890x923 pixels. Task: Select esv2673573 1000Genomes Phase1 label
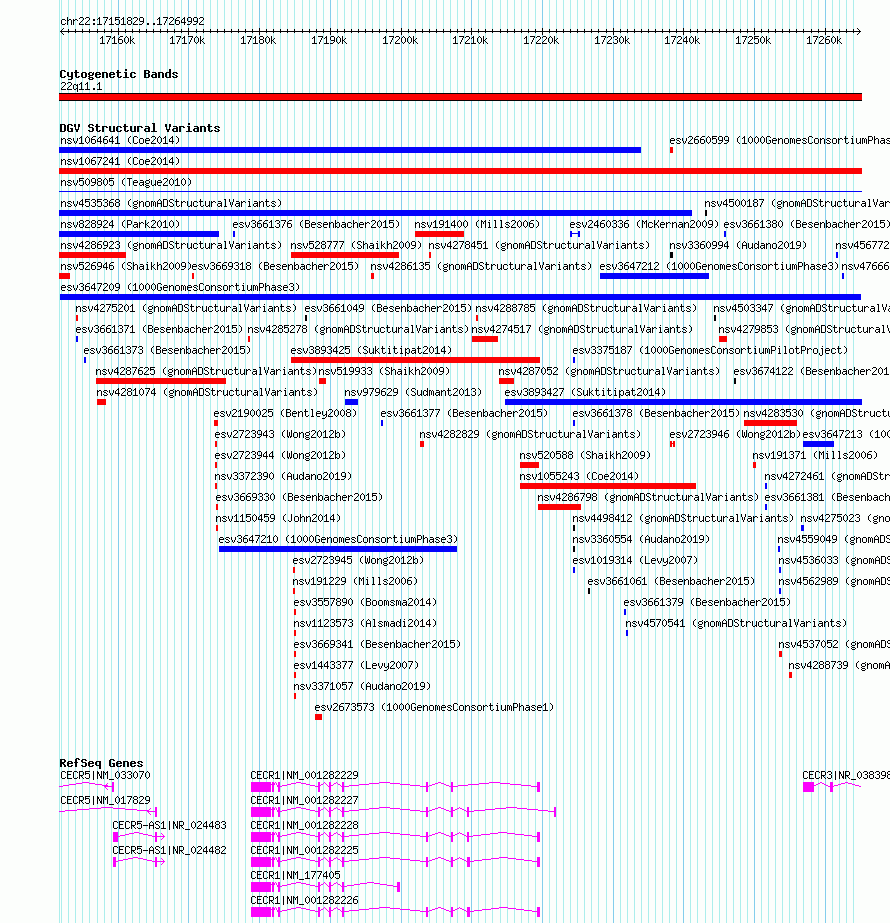pyautogui.click(x=434, y=708)
